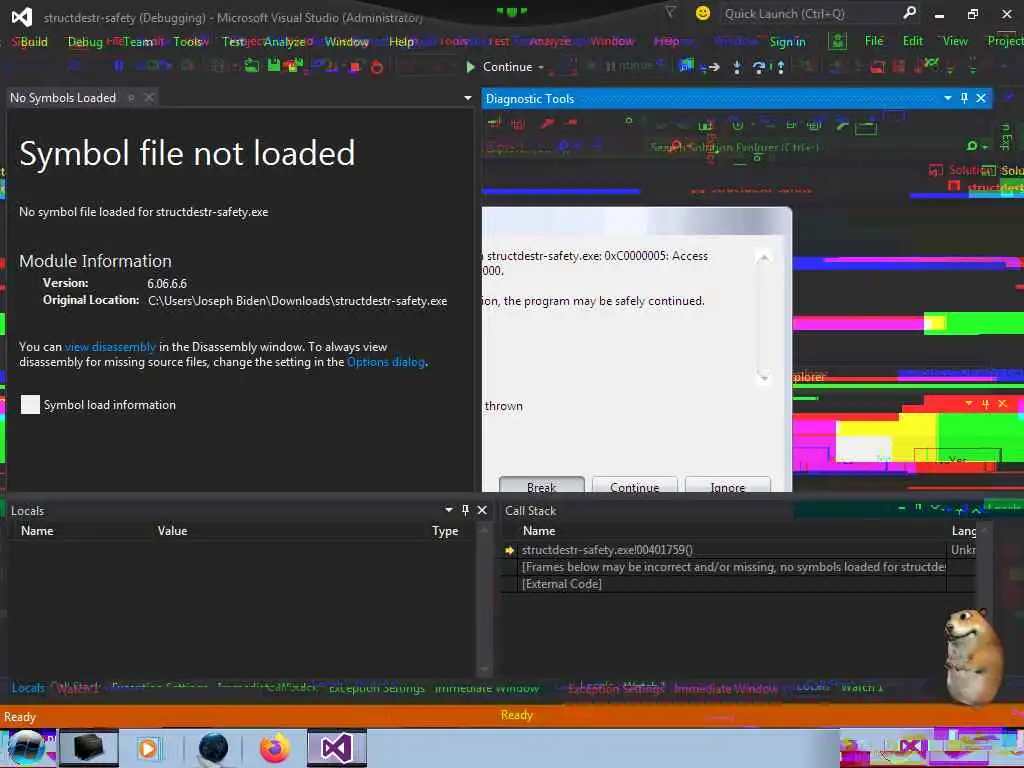
Task: Close the Locals panel
Action: [x=482, y=510]
